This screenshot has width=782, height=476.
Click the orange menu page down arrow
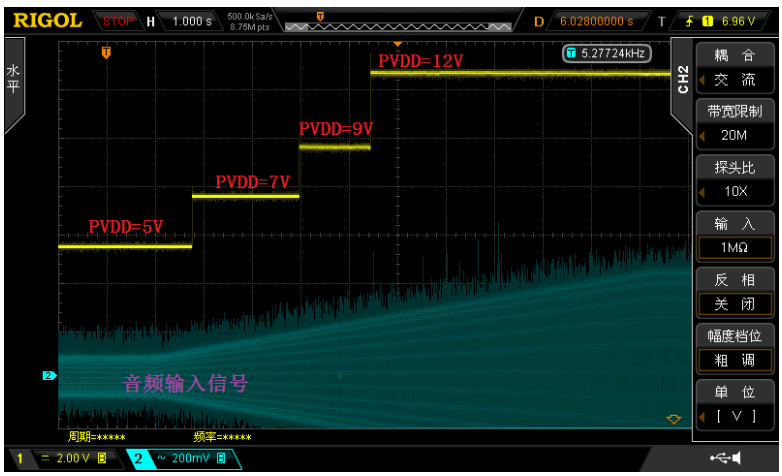tap(674, 419)
